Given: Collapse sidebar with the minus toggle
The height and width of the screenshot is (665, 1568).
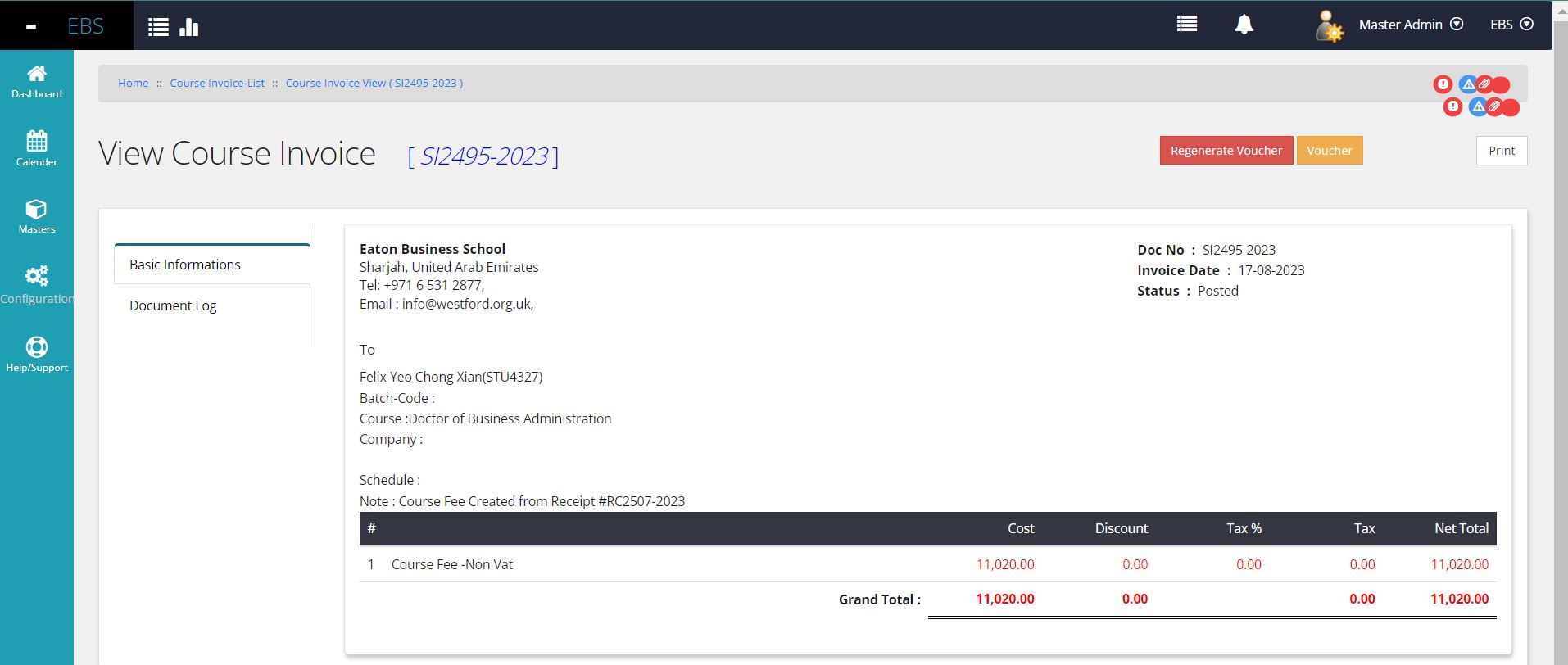Looking at the screenshot, I should [x=31, y=26].
